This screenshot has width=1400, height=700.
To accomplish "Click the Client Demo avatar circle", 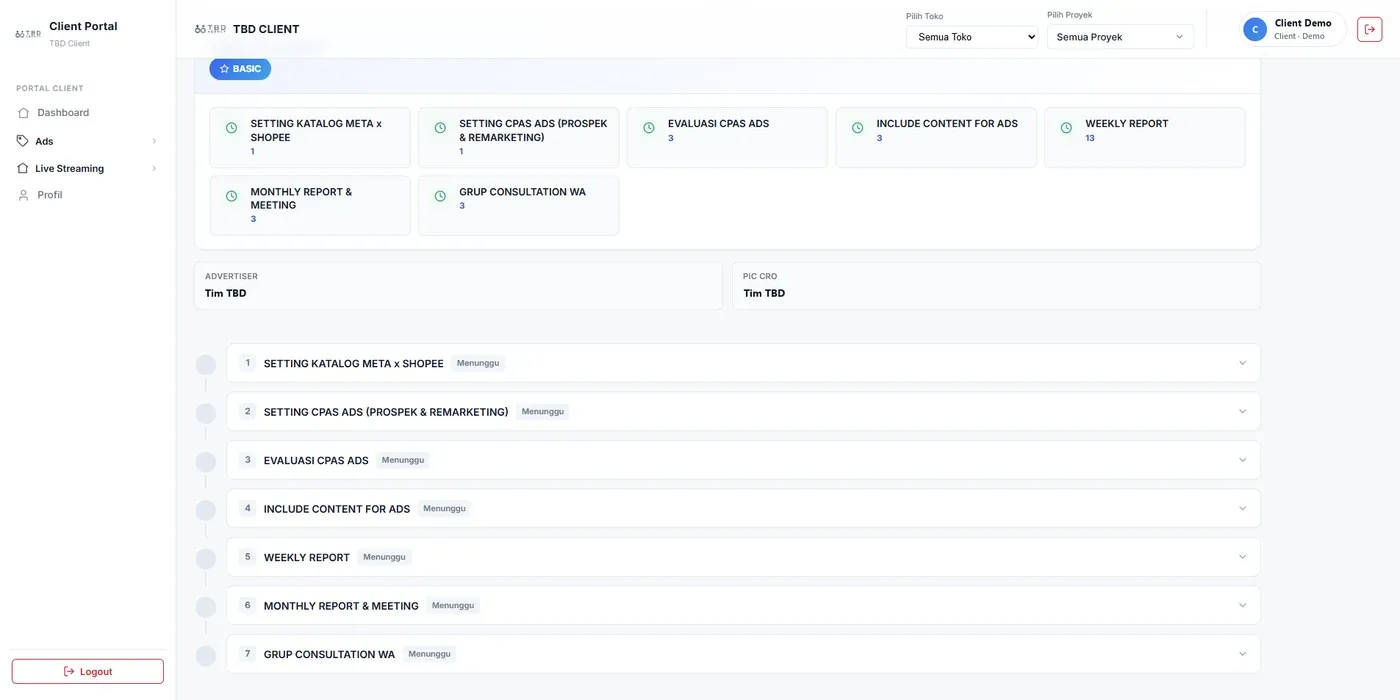I will coord(1254,30).
